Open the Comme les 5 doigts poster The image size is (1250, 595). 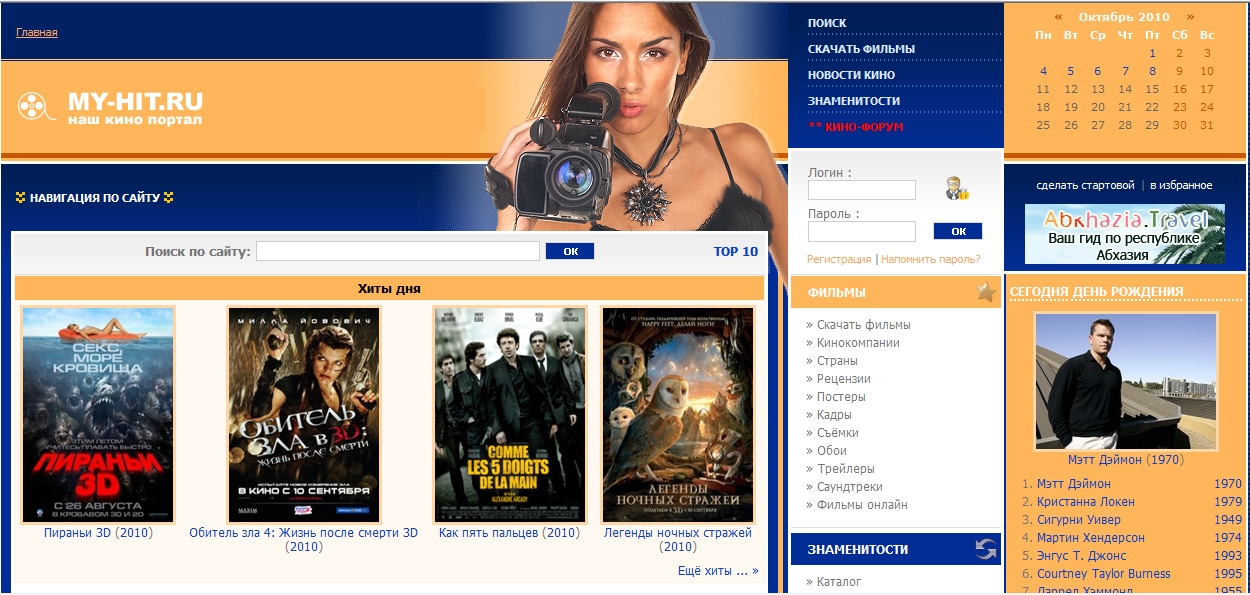[x=510, y=415]
